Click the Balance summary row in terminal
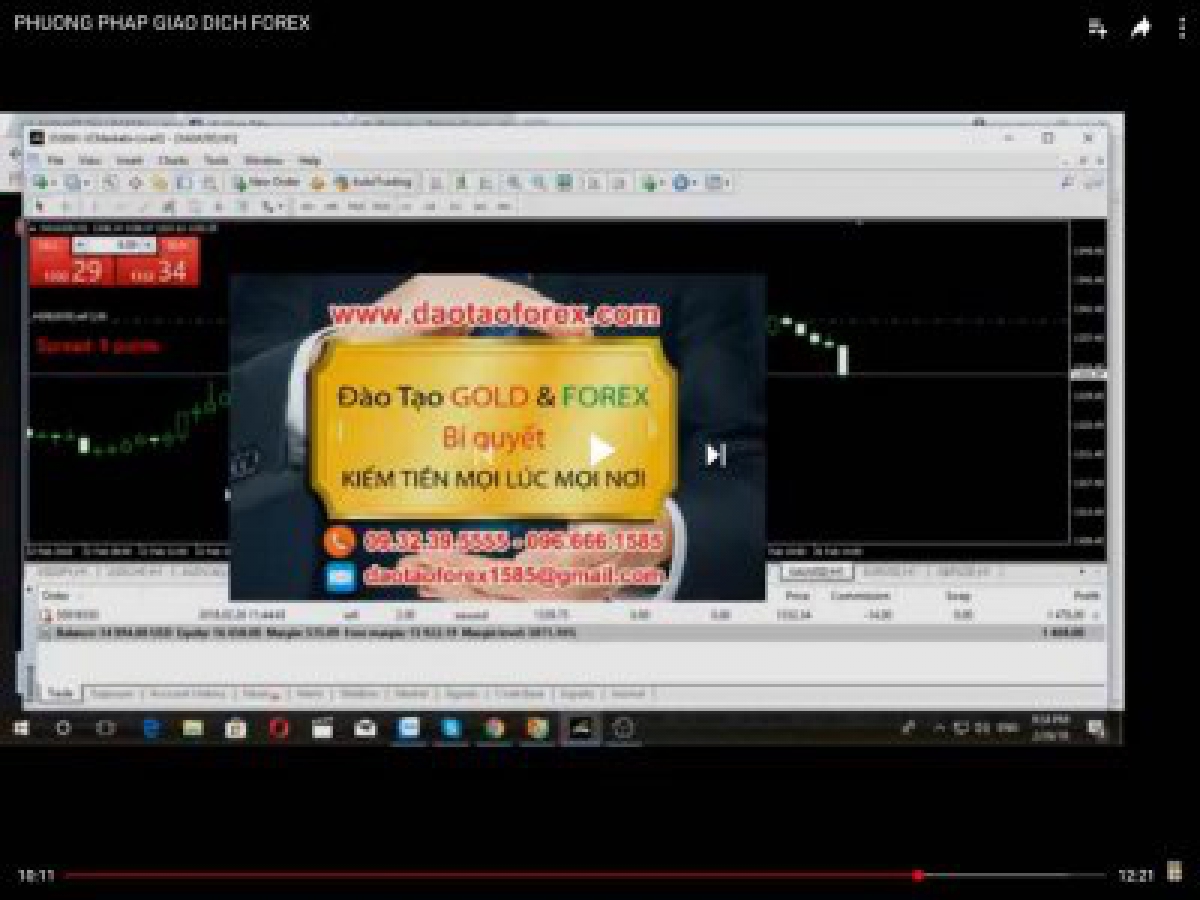This screenshot has width=1200, height=900. [x=572, y=633]
